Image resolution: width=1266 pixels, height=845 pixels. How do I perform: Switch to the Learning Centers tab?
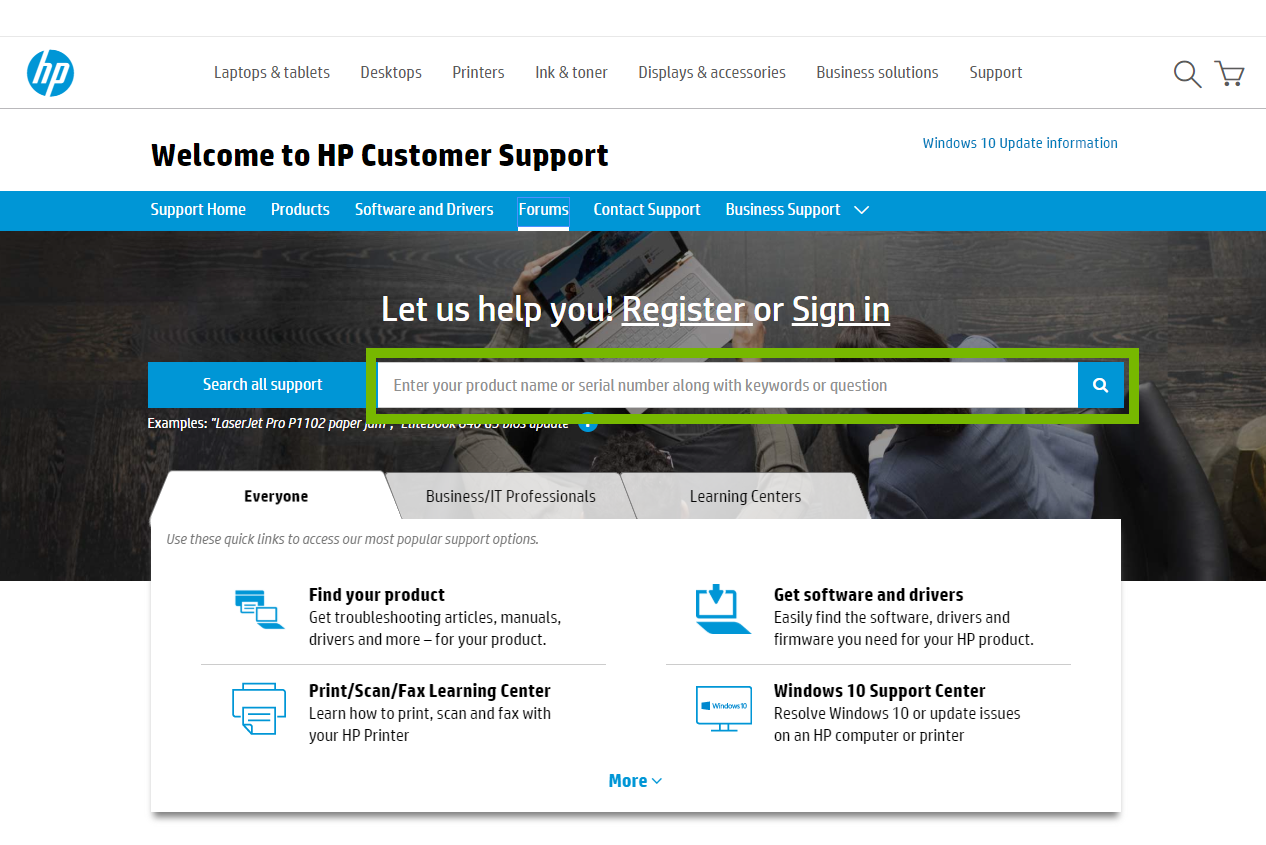click(744, 495)
